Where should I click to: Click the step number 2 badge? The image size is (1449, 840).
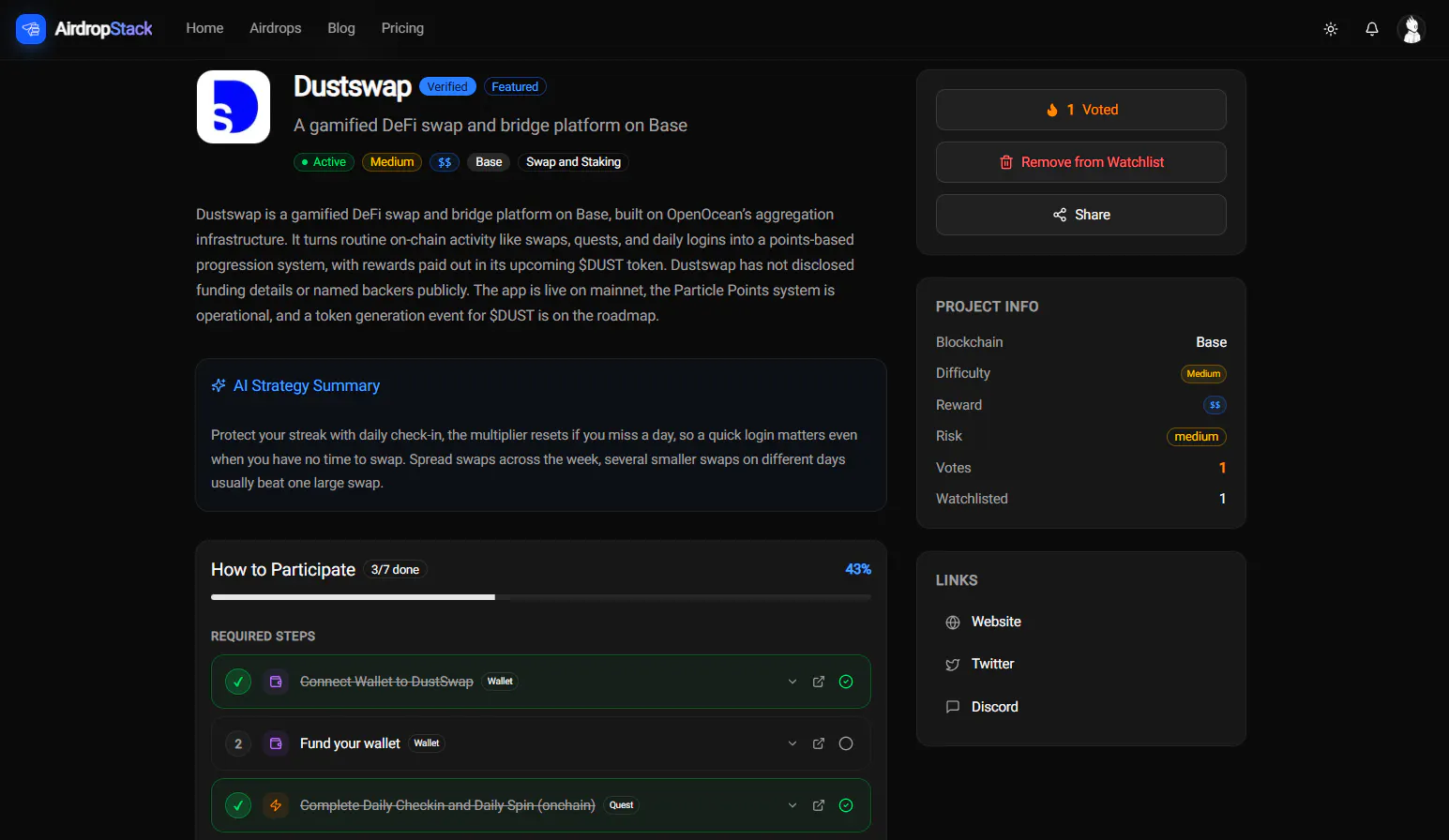click(238, 743)
